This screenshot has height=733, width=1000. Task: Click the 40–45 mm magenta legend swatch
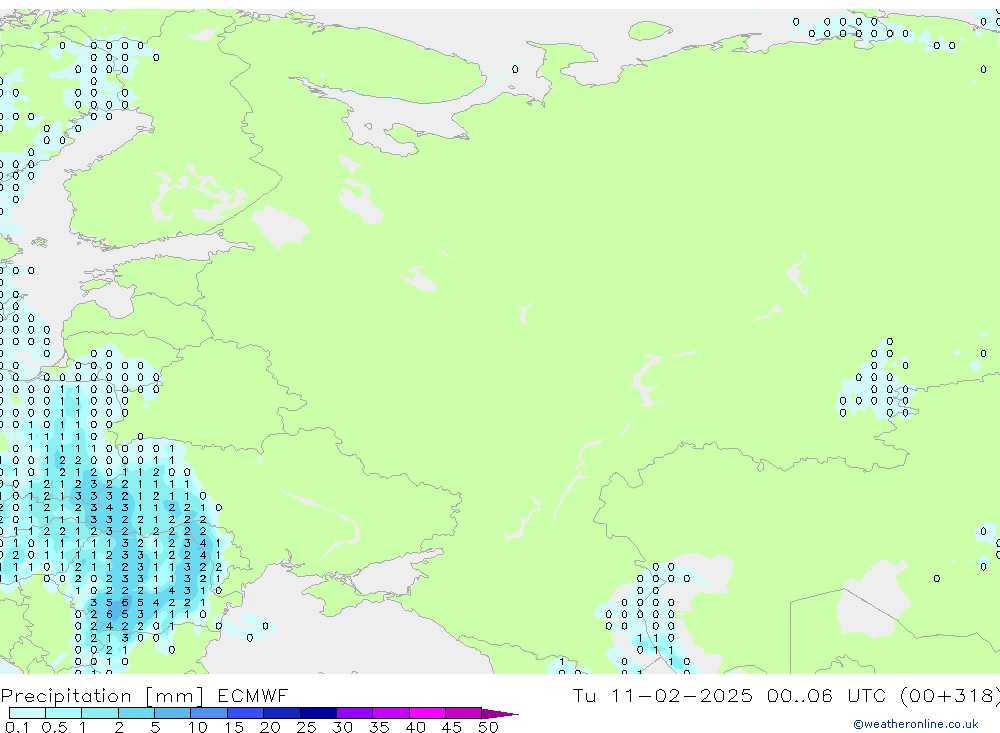click(x=427, y=713)
